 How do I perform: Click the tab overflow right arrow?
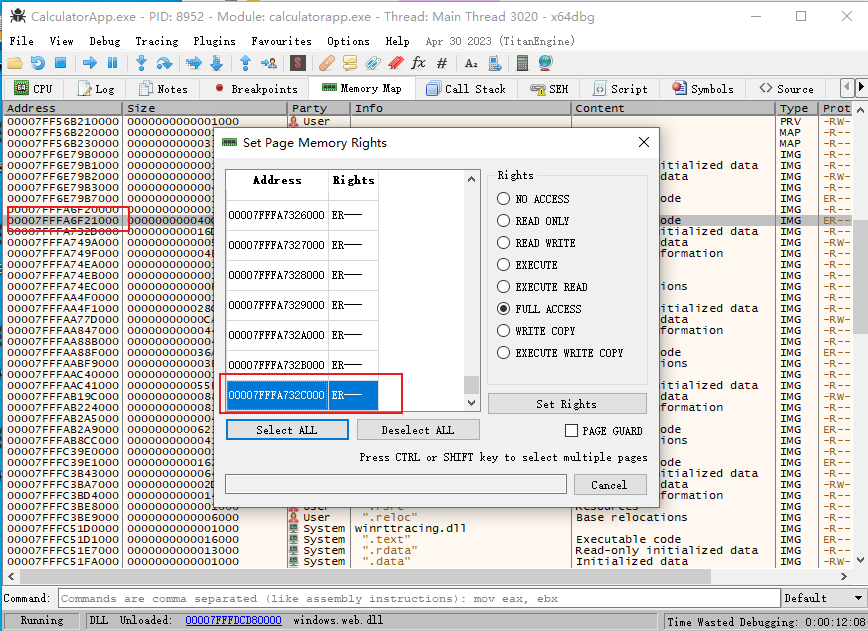(861, 87)
